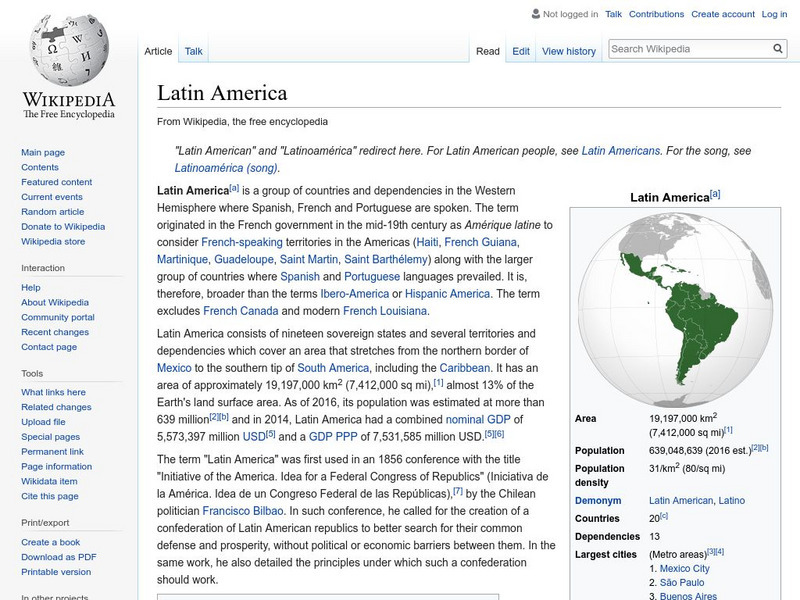Screen dimensions: 800x600
Task: Select the Read tab
Action: click(x=488, y=51)
